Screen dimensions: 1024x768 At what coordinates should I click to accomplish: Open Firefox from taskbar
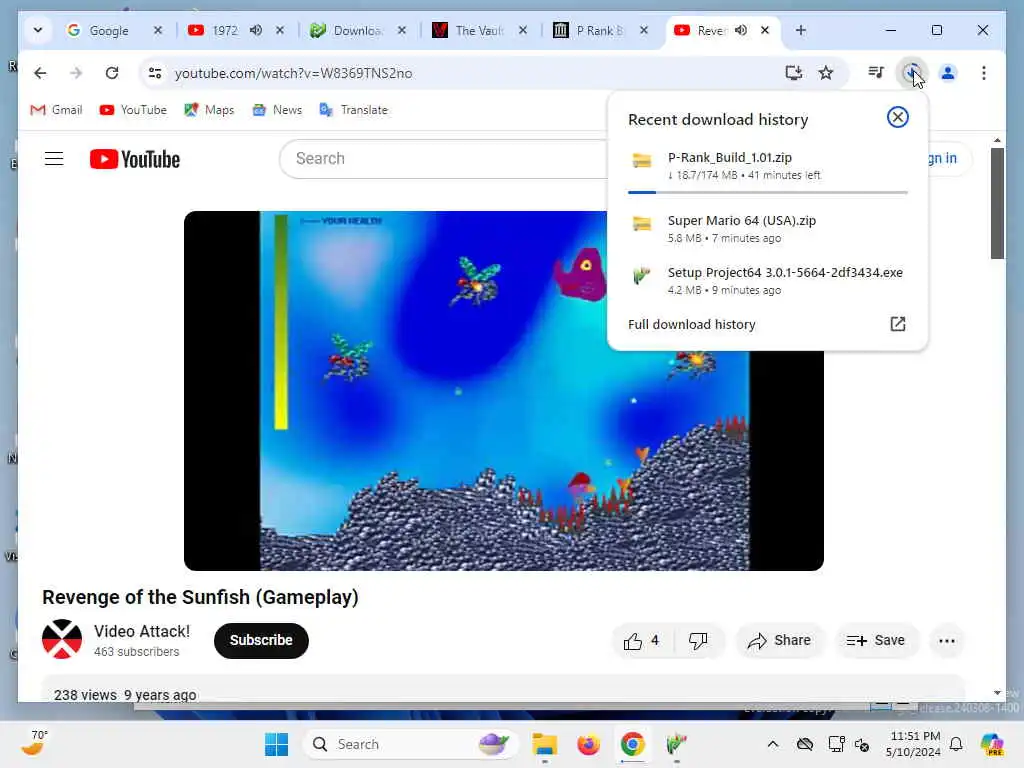588,744
